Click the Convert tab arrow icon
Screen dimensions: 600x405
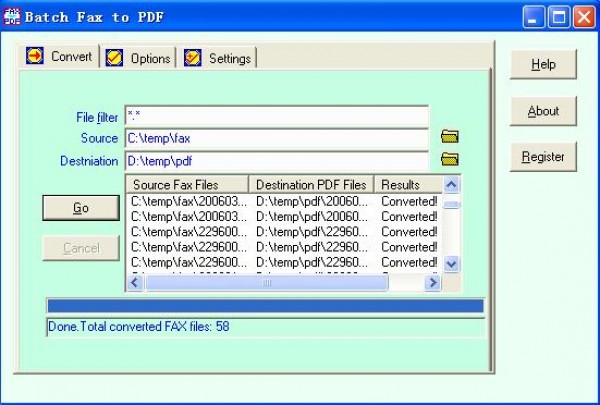point(35,56)
